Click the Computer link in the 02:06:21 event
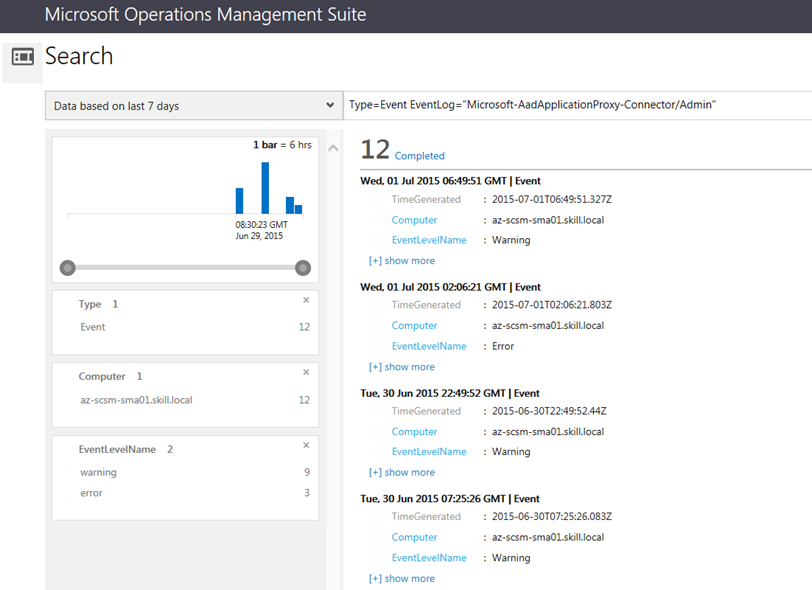 pyautogui.click(x=414, y=326)
